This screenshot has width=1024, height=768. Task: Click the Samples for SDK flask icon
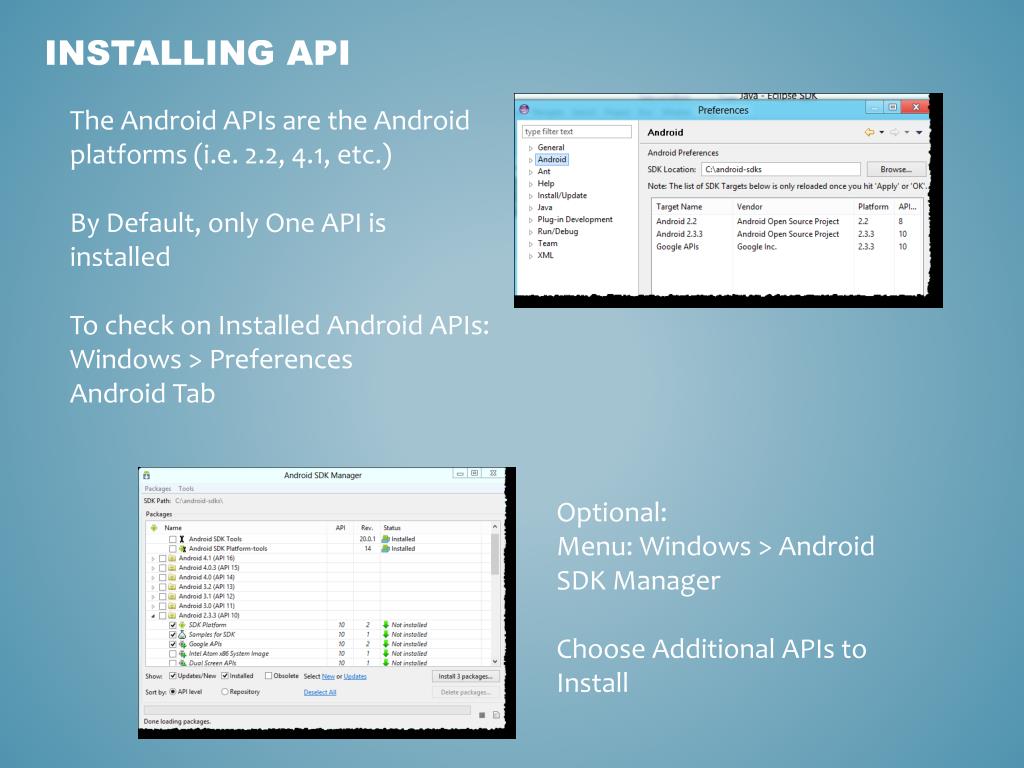point(182,635)
